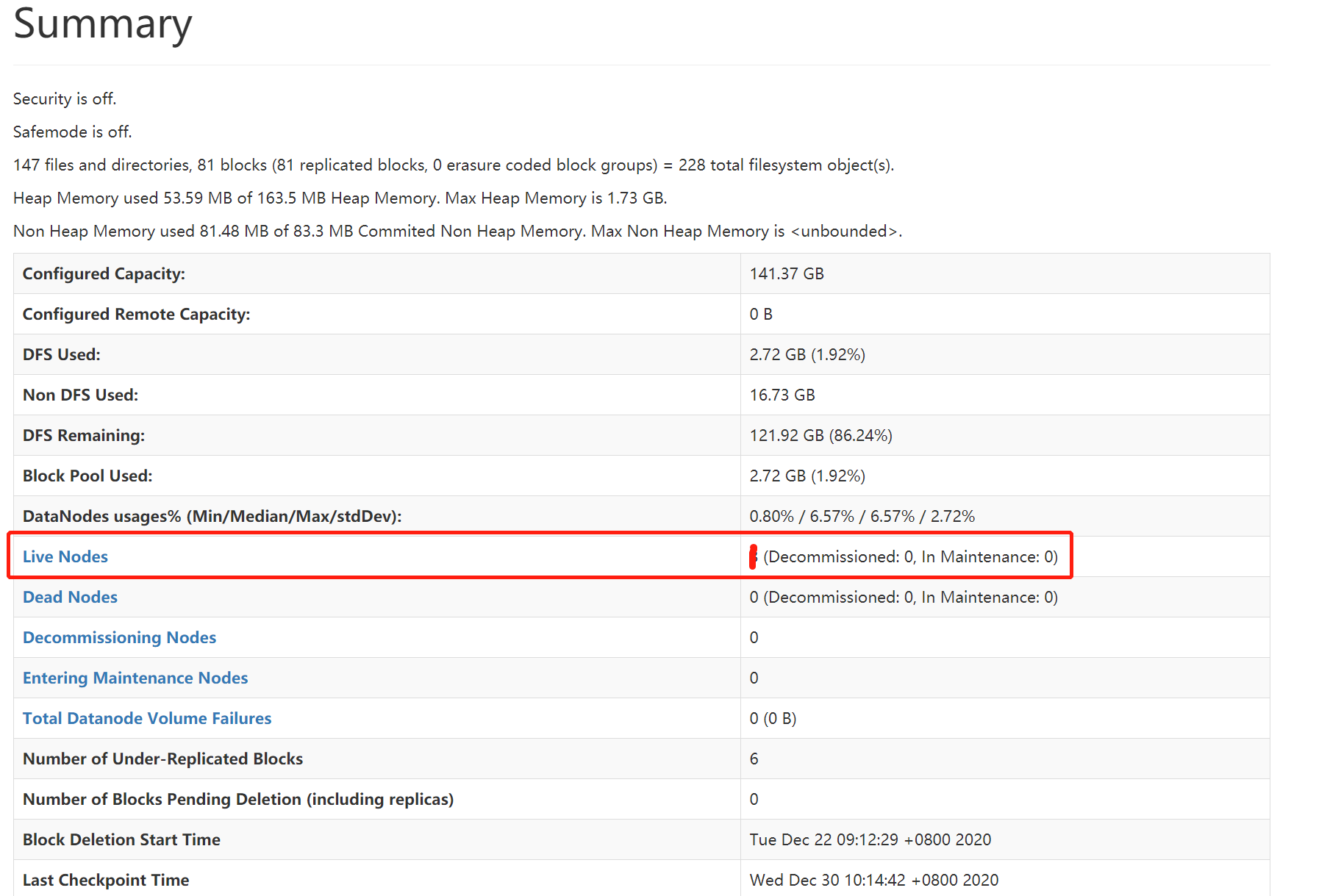
Task: Click the Block Deletion Start Time label
Action: [x=121, y=839]
